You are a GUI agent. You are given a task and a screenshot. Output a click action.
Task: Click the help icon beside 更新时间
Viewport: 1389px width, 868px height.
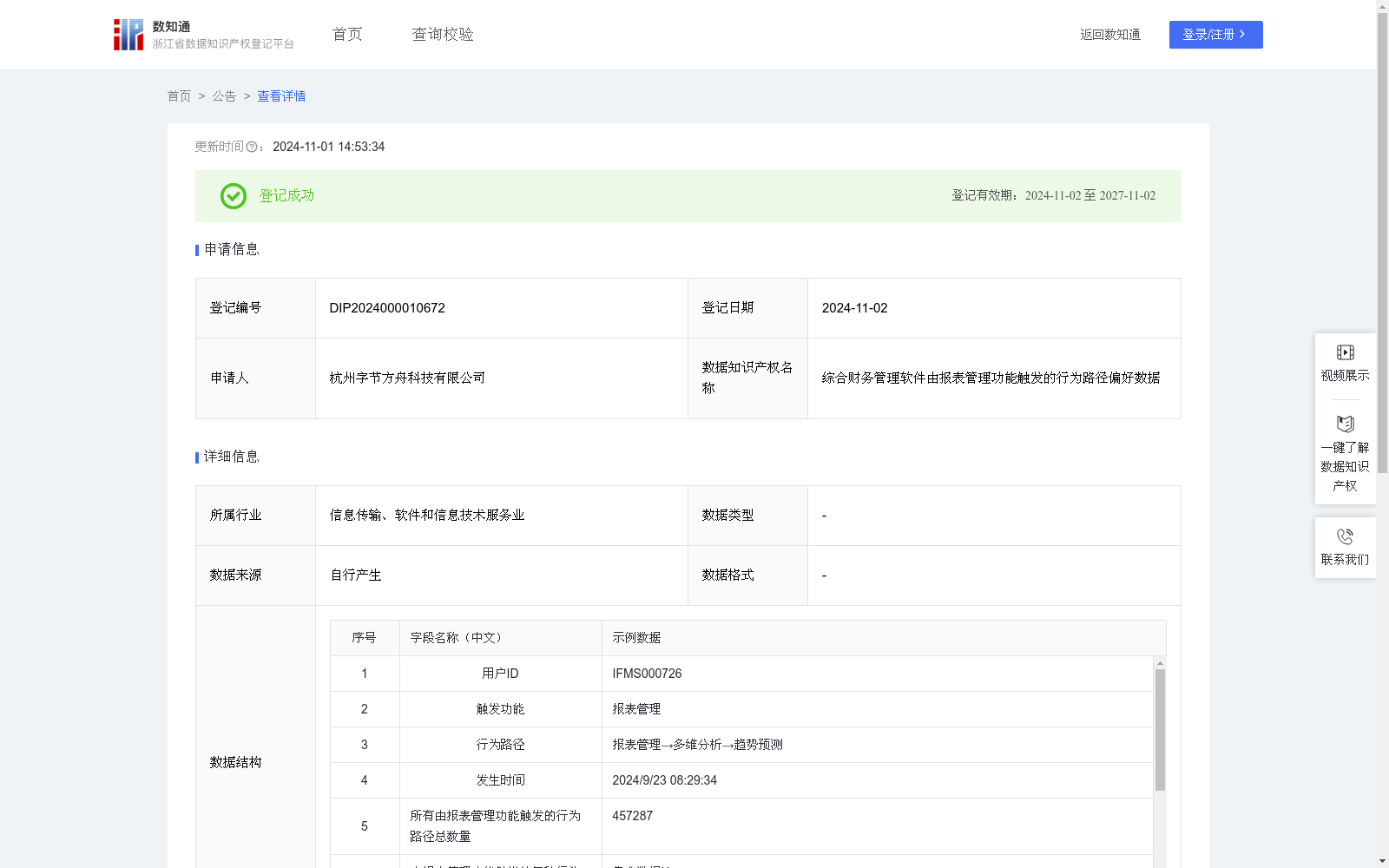pos(251,147)
